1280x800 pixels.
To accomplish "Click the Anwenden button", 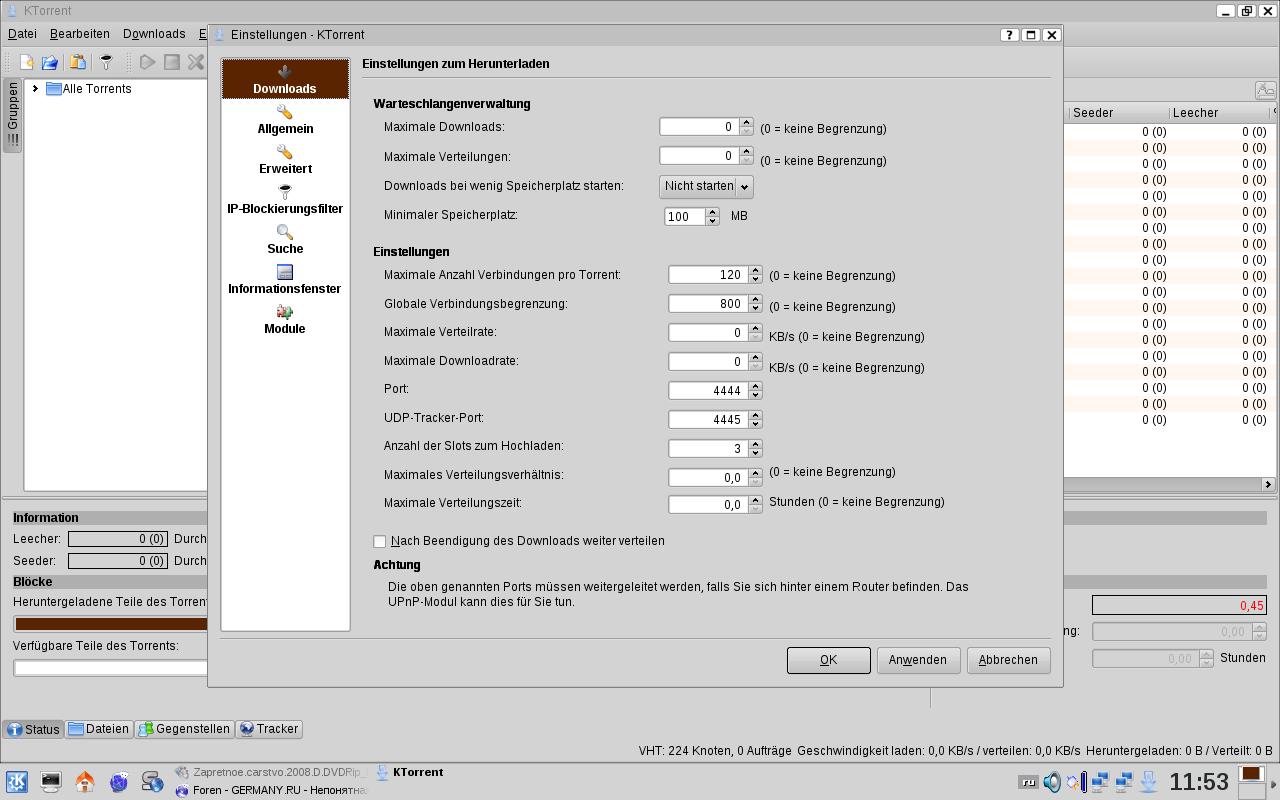I will [918, 660].
